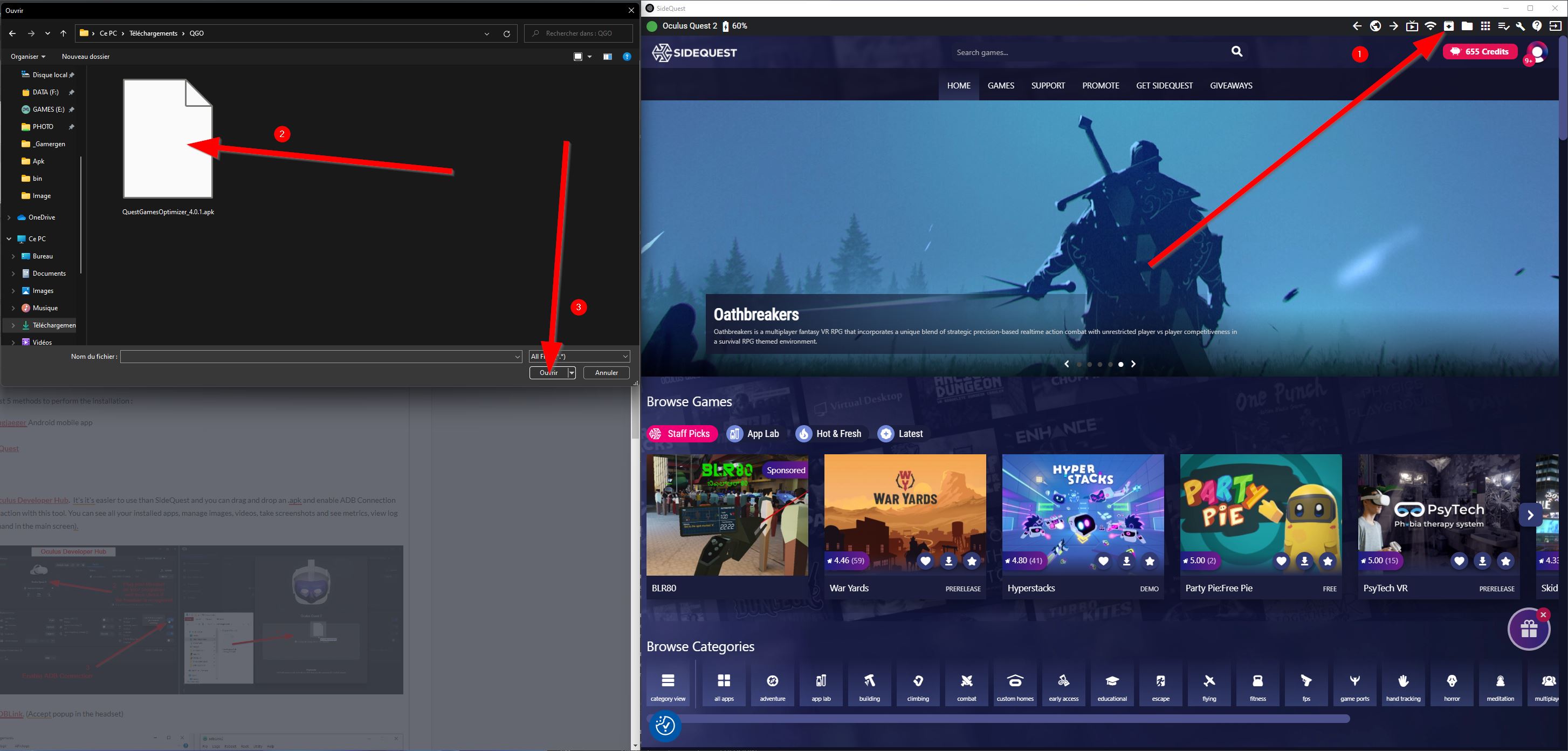Screen dimensions: 1568x751
Task: Download Hyperstacks with its download icon
Action: tap(1127, 561)
